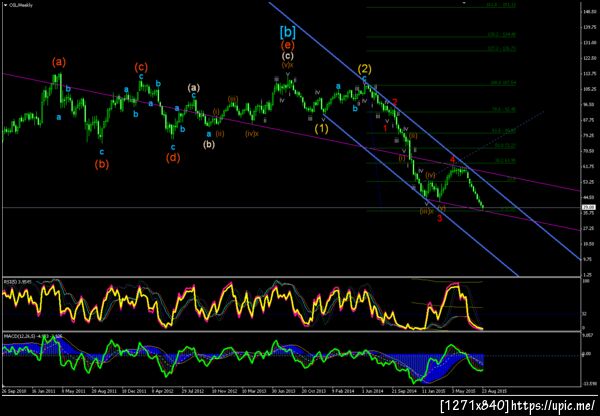
Task: Click the 10 Mar 2013 date label
Action: point(254,392)
